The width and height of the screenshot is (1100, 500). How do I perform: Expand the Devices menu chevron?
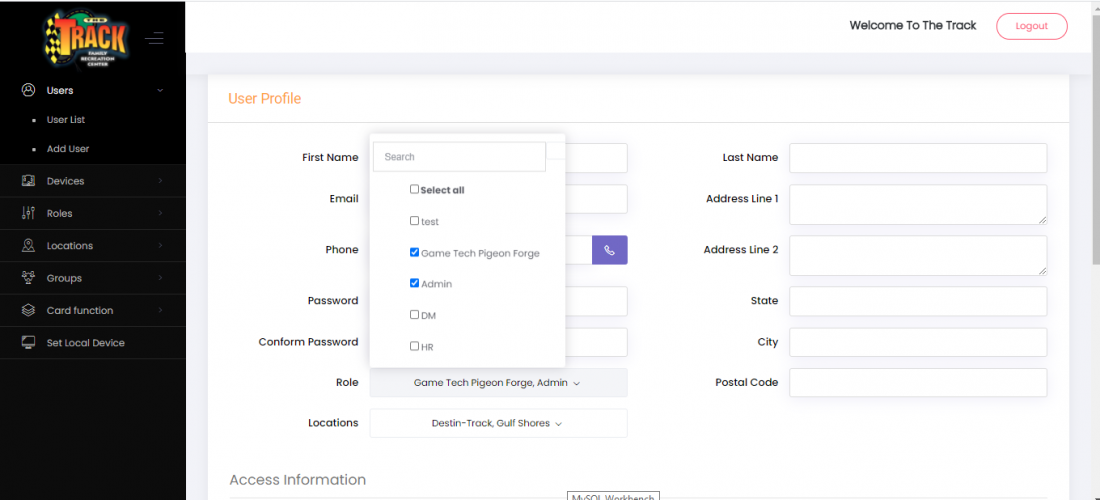[x=160, y=181]
